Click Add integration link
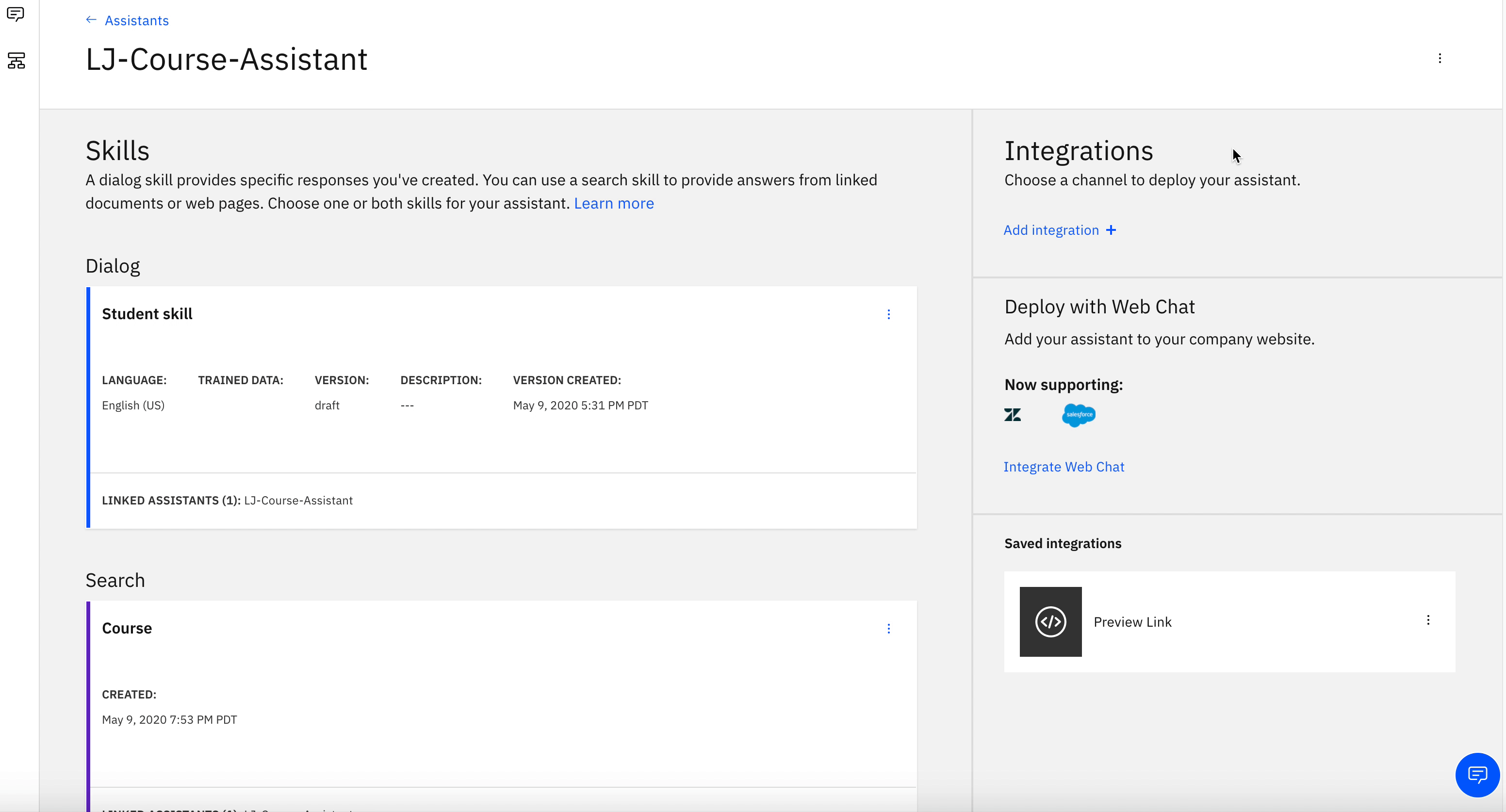The image size is (1506, 812). 1050,230
